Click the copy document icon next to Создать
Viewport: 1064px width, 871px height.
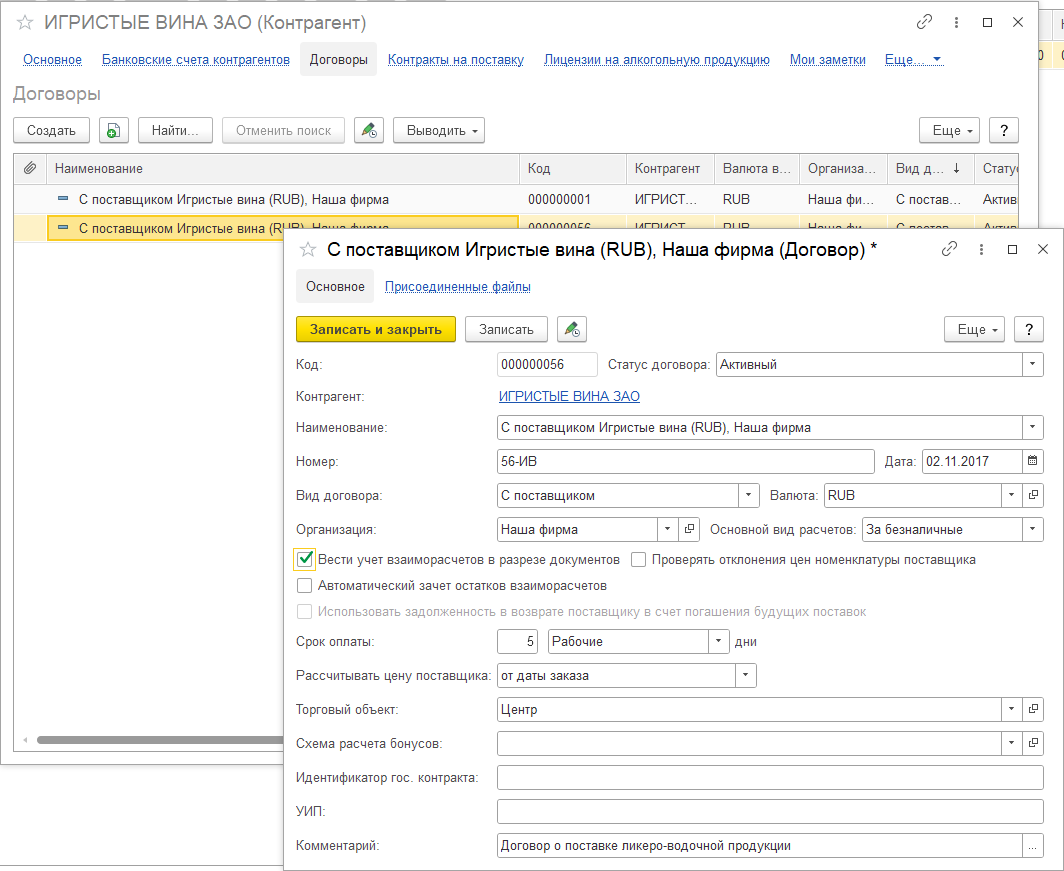click(114, 130)
